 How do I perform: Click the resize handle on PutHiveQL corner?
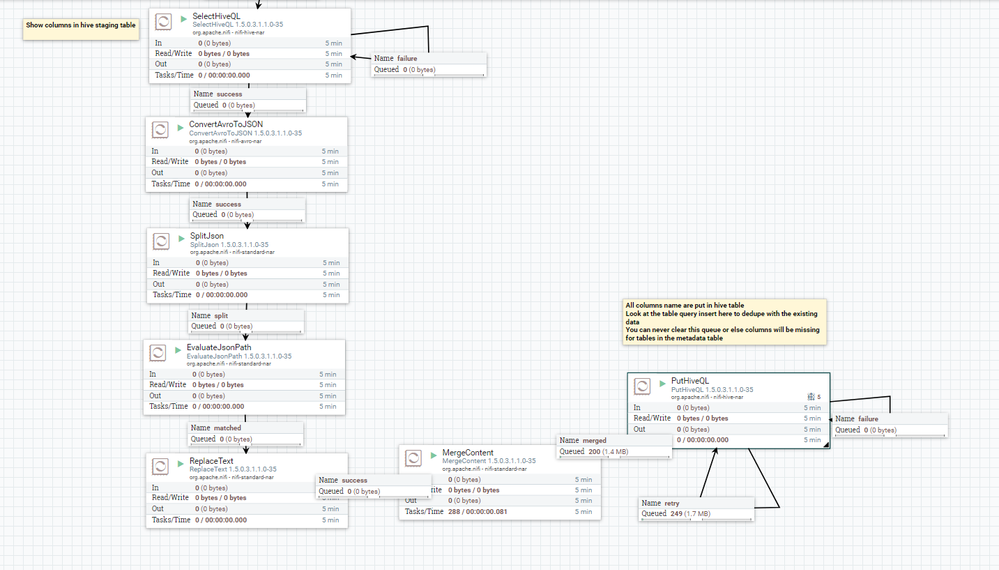pyautogui.click(x=826, y=445)
